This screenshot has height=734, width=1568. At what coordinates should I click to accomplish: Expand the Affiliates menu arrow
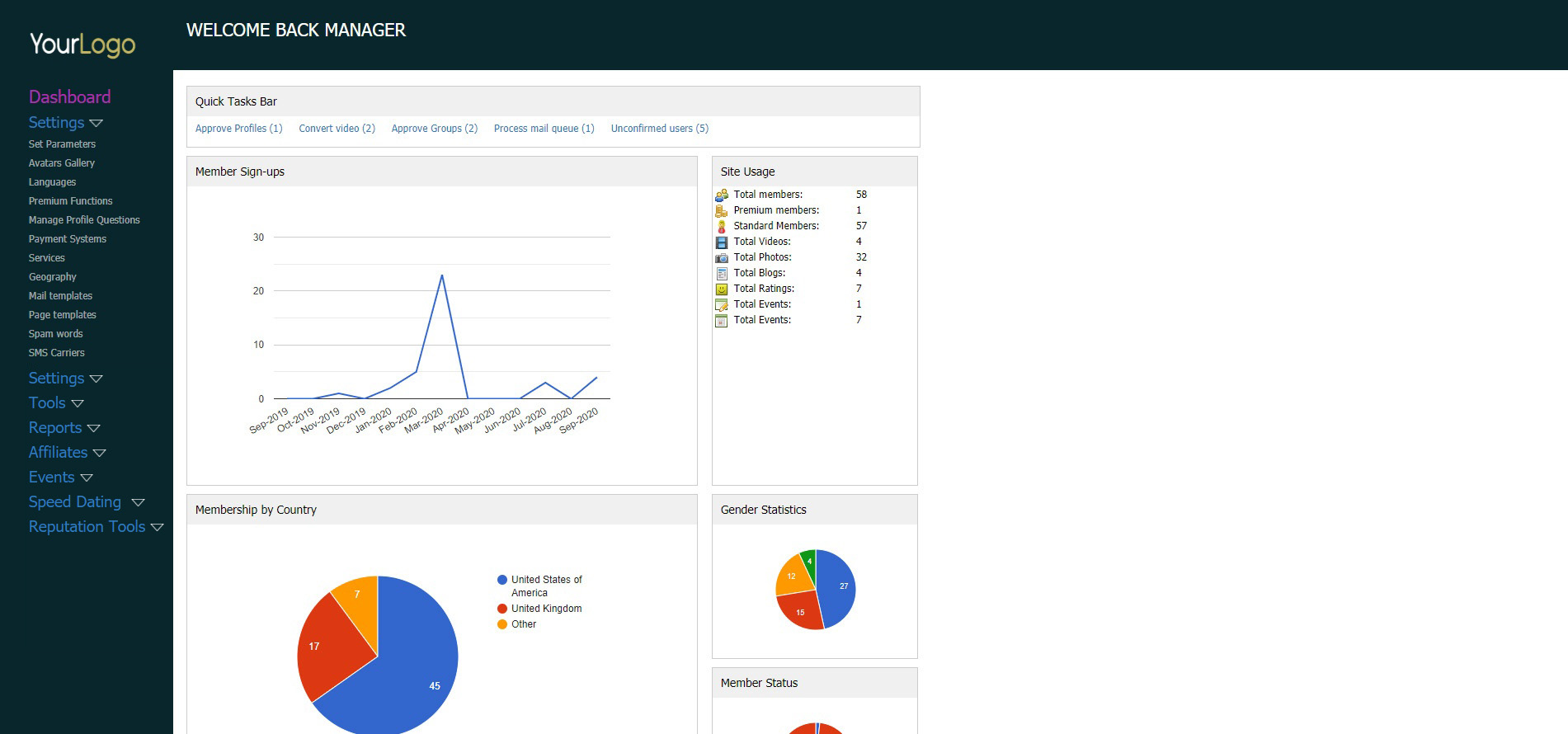99,453
